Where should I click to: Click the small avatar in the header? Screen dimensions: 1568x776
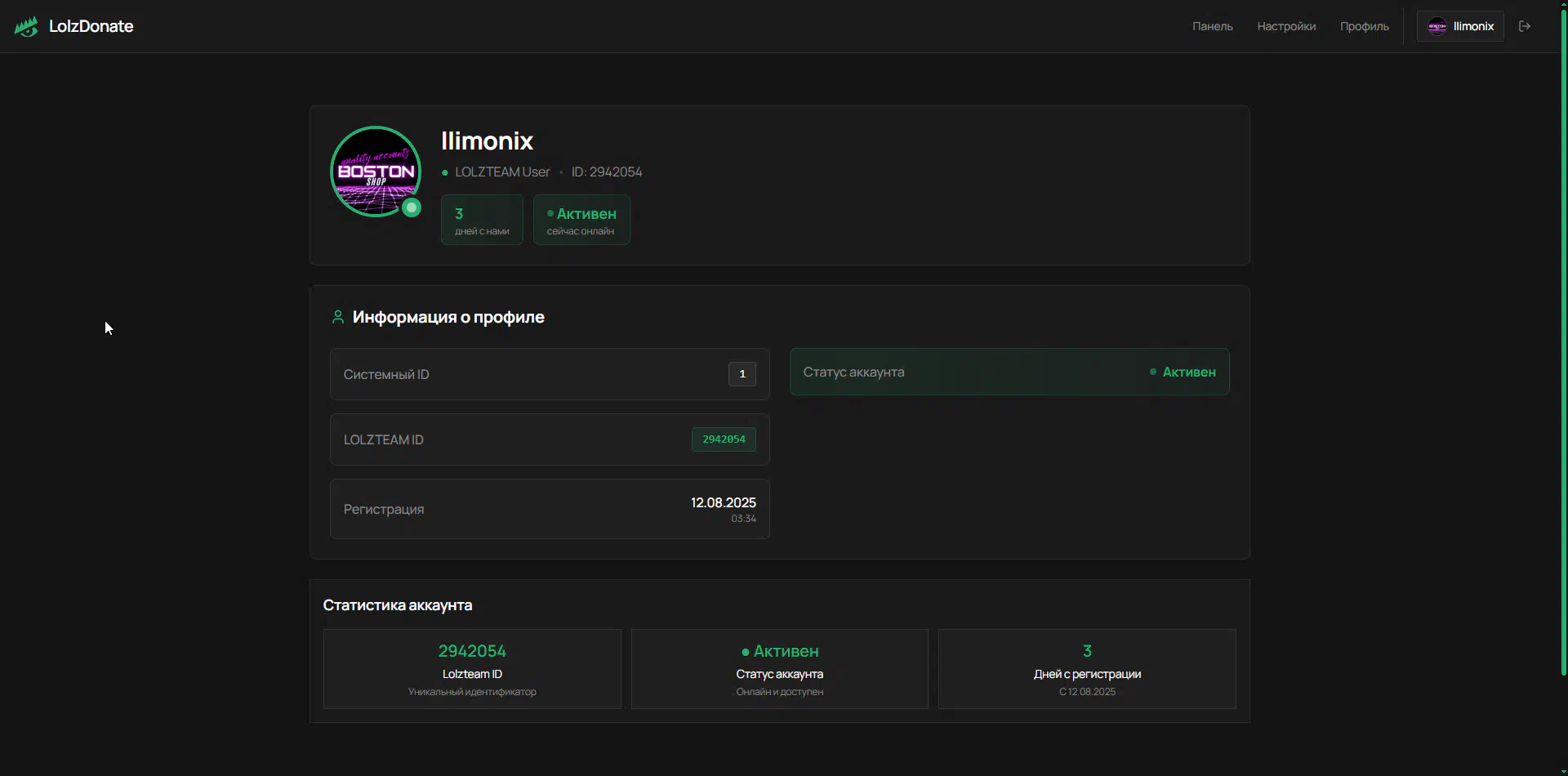(1437, 26)
